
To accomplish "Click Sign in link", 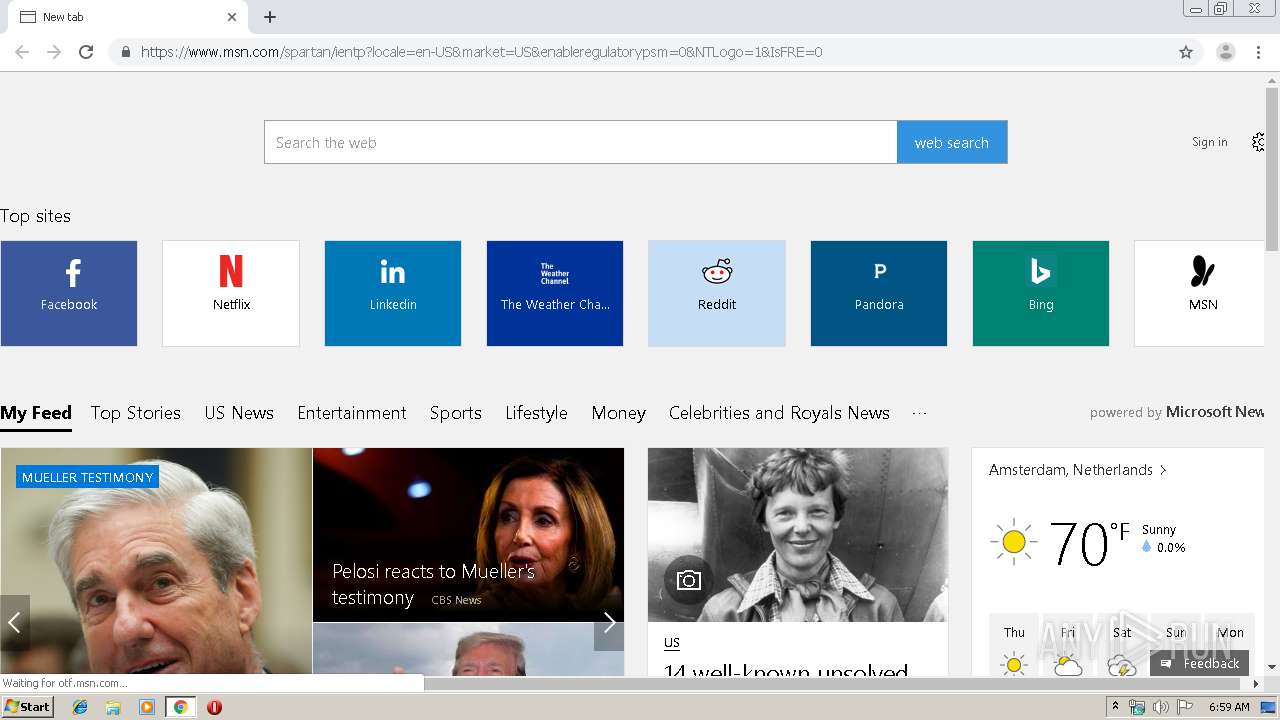I will 1209,142.
